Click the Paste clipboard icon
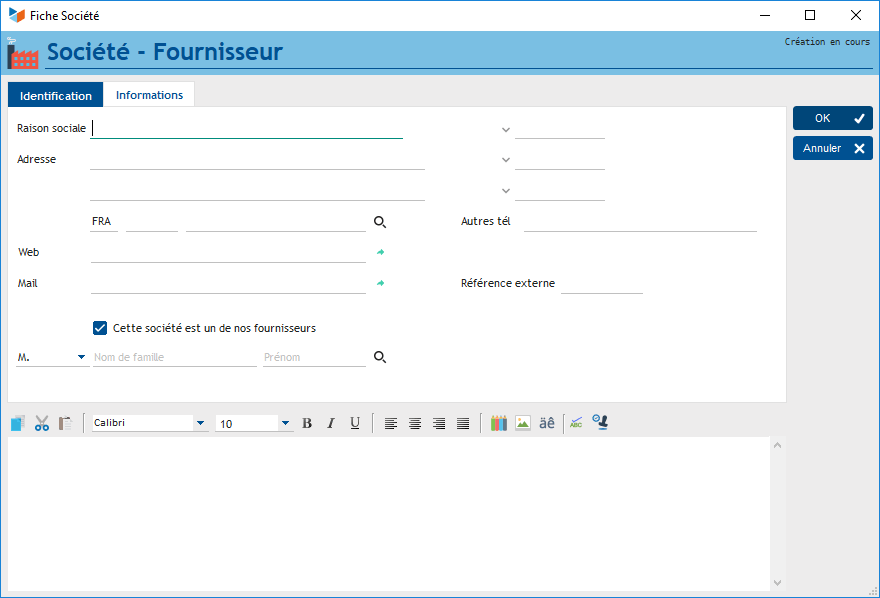Image resolution: width=880 pixels, height=598 pixels. click(x=65, y=423)
